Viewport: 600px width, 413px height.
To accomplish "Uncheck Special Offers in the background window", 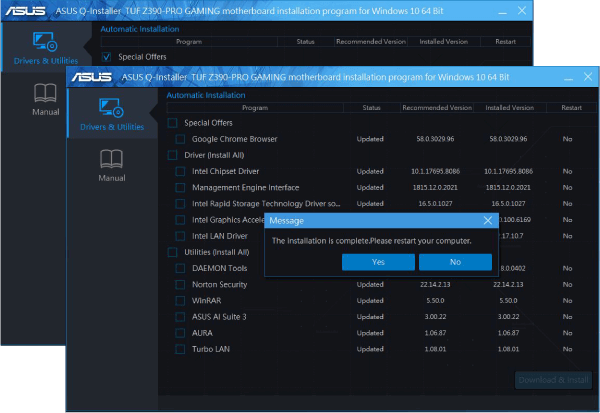I will 107,57.
